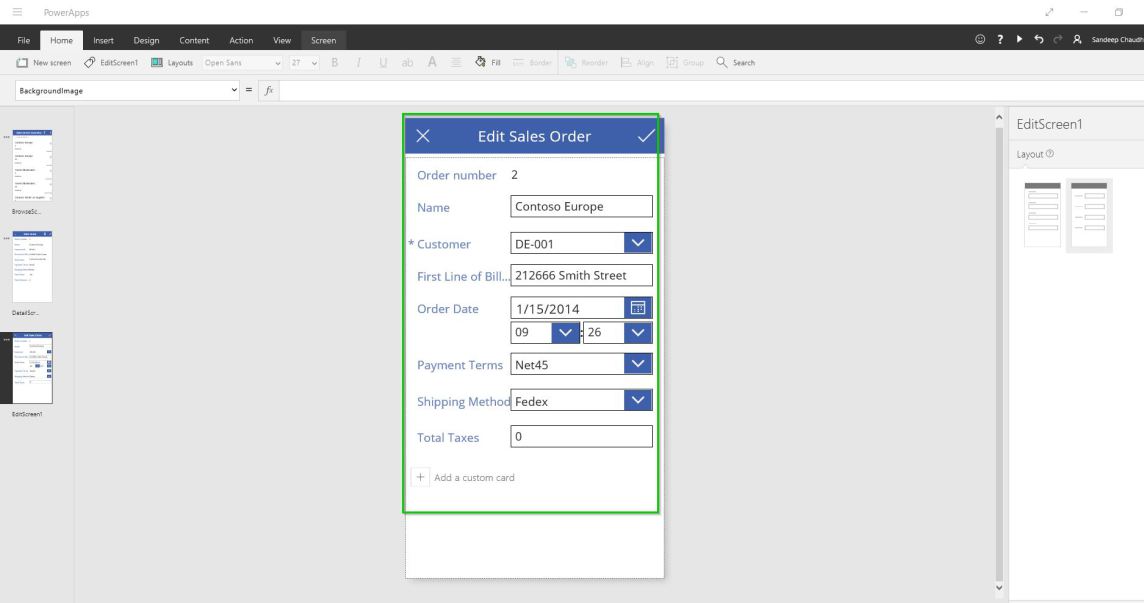Viewport: 1144px width, 603px height.
Task: Undo the last action
Action: [x=1038, y=39]
